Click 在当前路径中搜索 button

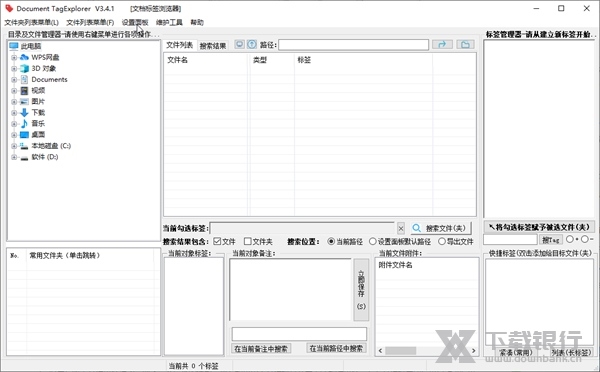tap(336, 348)
